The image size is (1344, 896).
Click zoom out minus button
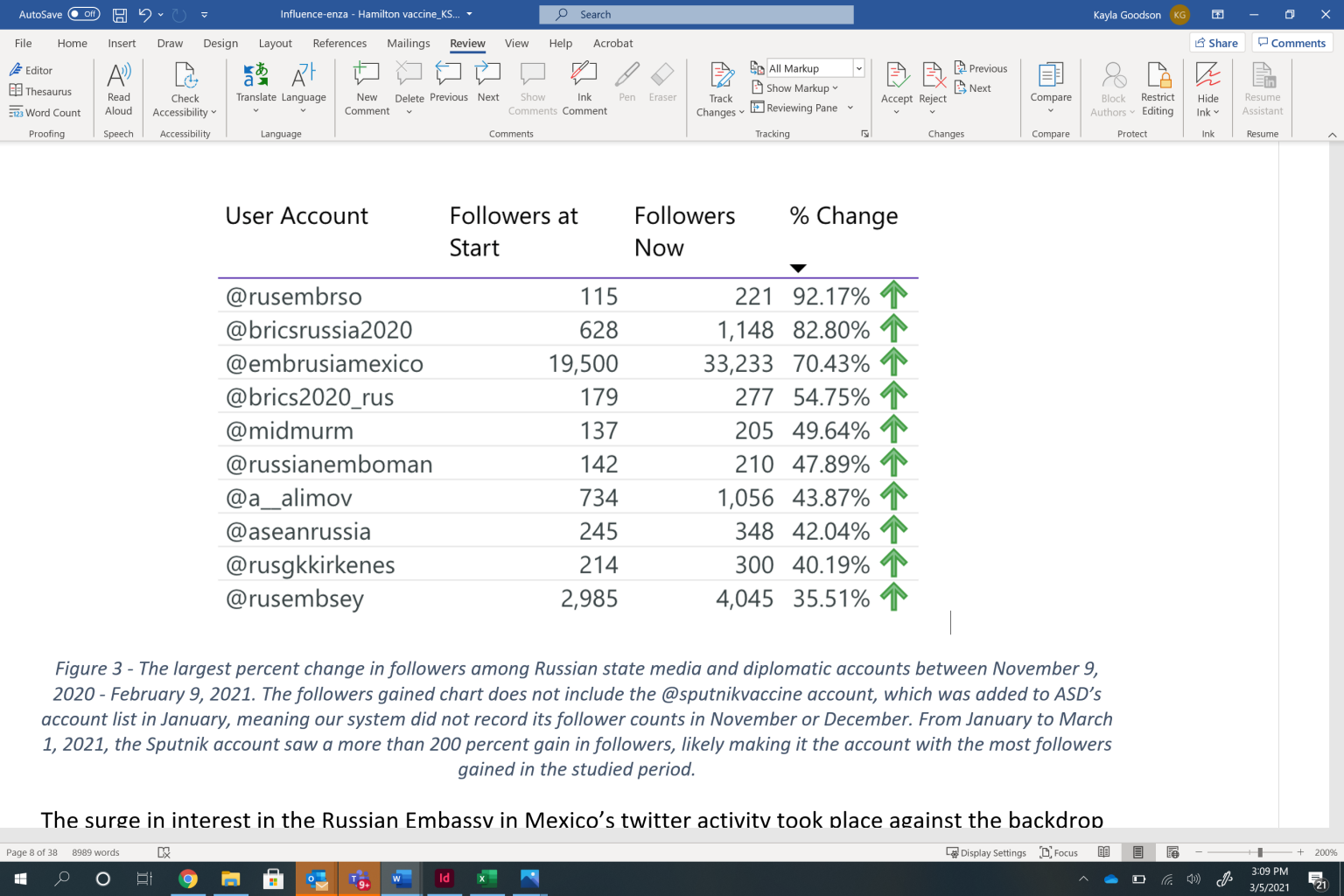[1199, 852]
